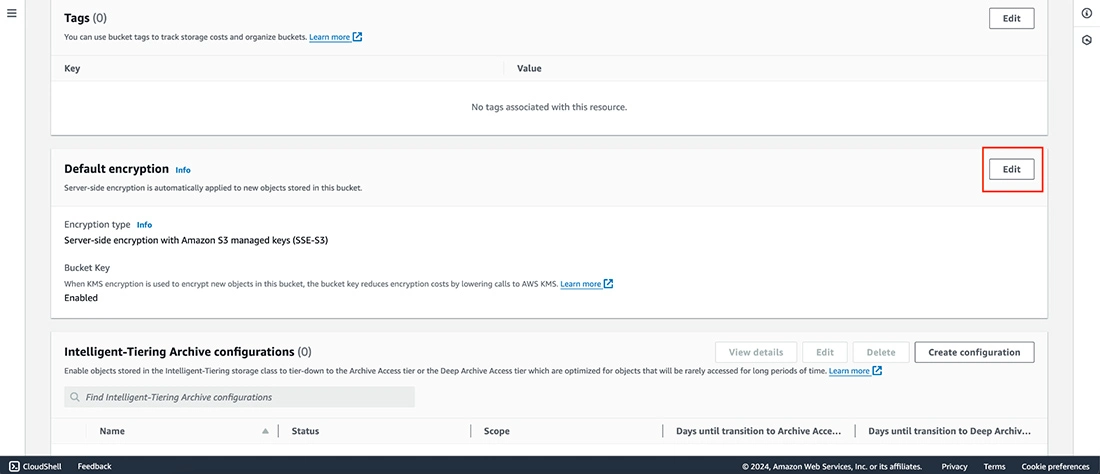The height and width of the screenshot is (474, 1100).
Task: Click the CloudShell terminal icon
Action: pyautogui.click(x=14, y=466)
